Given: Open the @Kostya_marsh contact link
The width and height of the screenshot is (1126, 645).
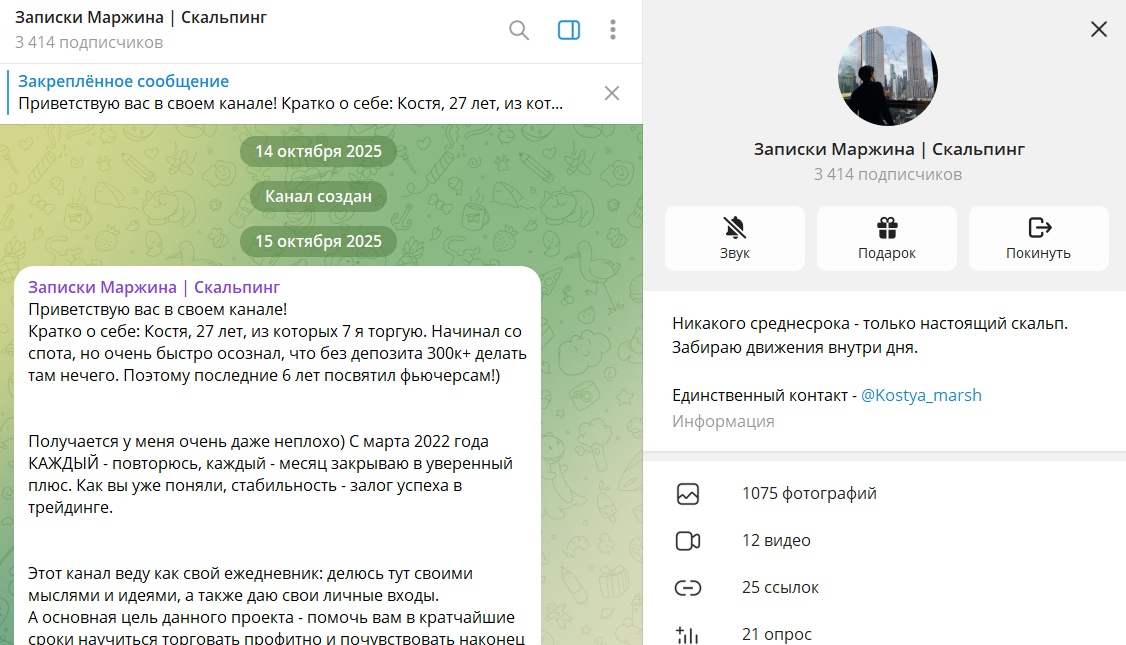Looking at the screenshot, I should tap(921, 395).
